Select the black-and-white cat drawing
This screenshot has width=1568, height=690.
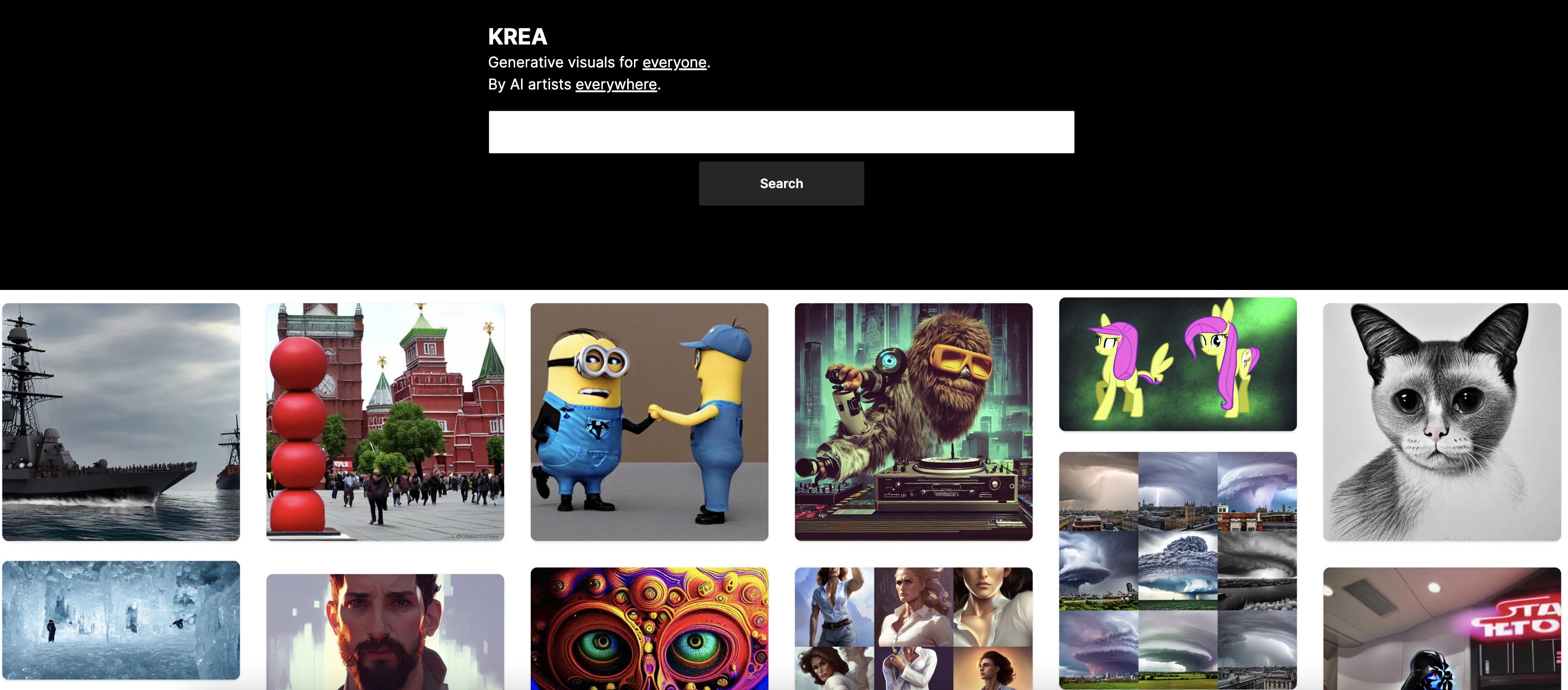point(1442,422)
